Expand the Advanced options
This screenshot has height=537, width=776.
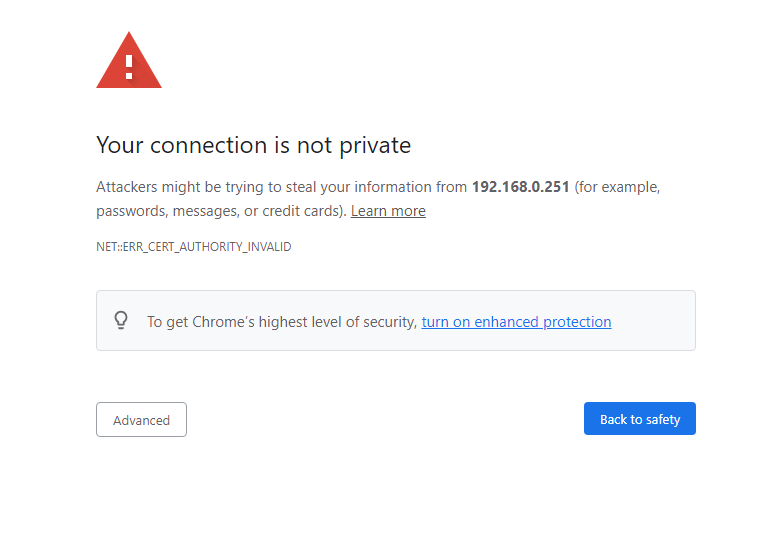click(x=141, y=420)
